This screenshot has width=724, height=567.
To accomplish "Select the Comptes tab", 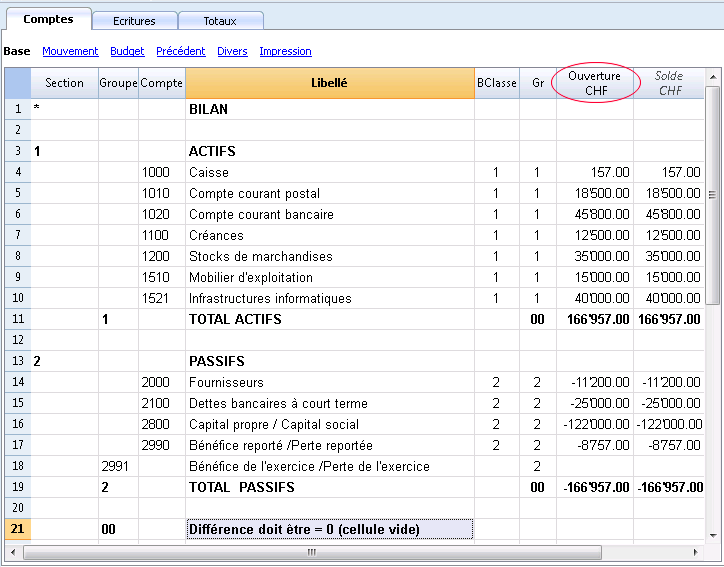I will pos(48,19).
